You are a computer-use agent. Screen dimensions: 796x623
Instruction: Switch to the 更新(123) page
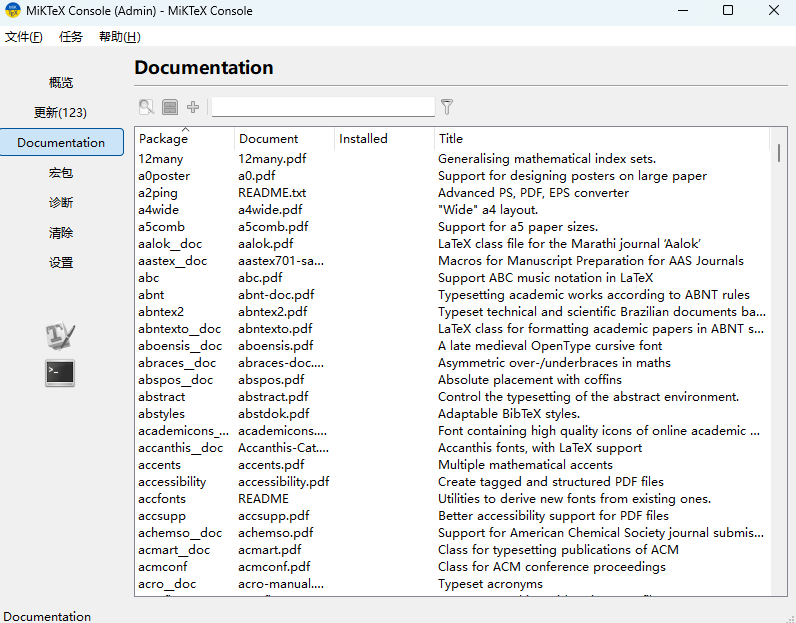pos(61,113)
